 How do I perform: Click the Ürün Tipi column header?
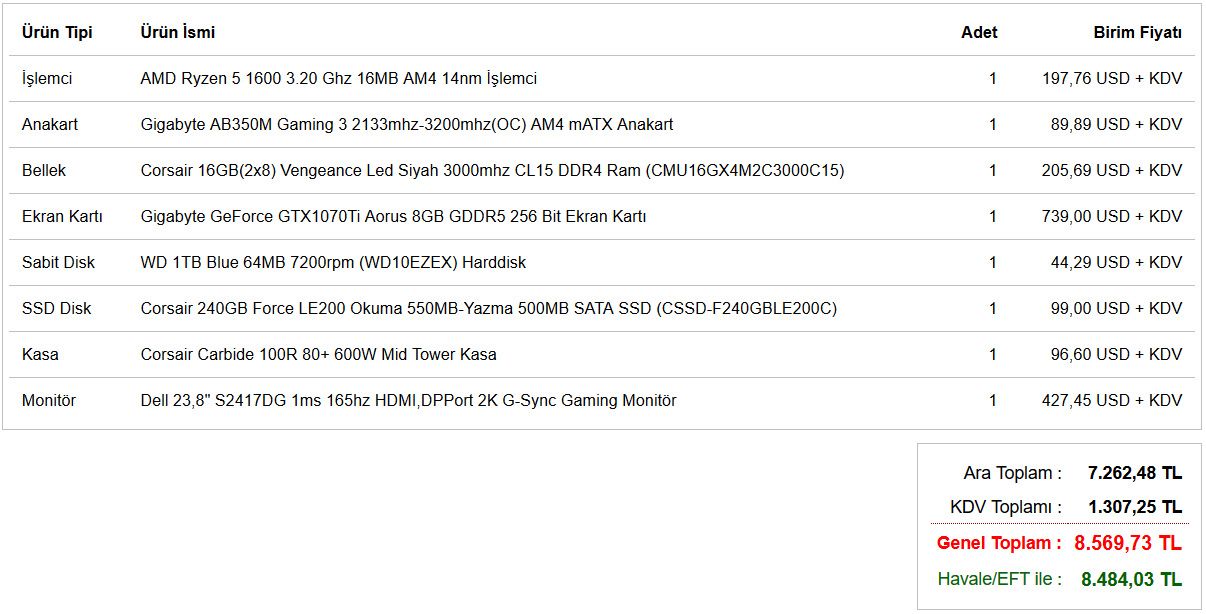[x=57, y=32]
